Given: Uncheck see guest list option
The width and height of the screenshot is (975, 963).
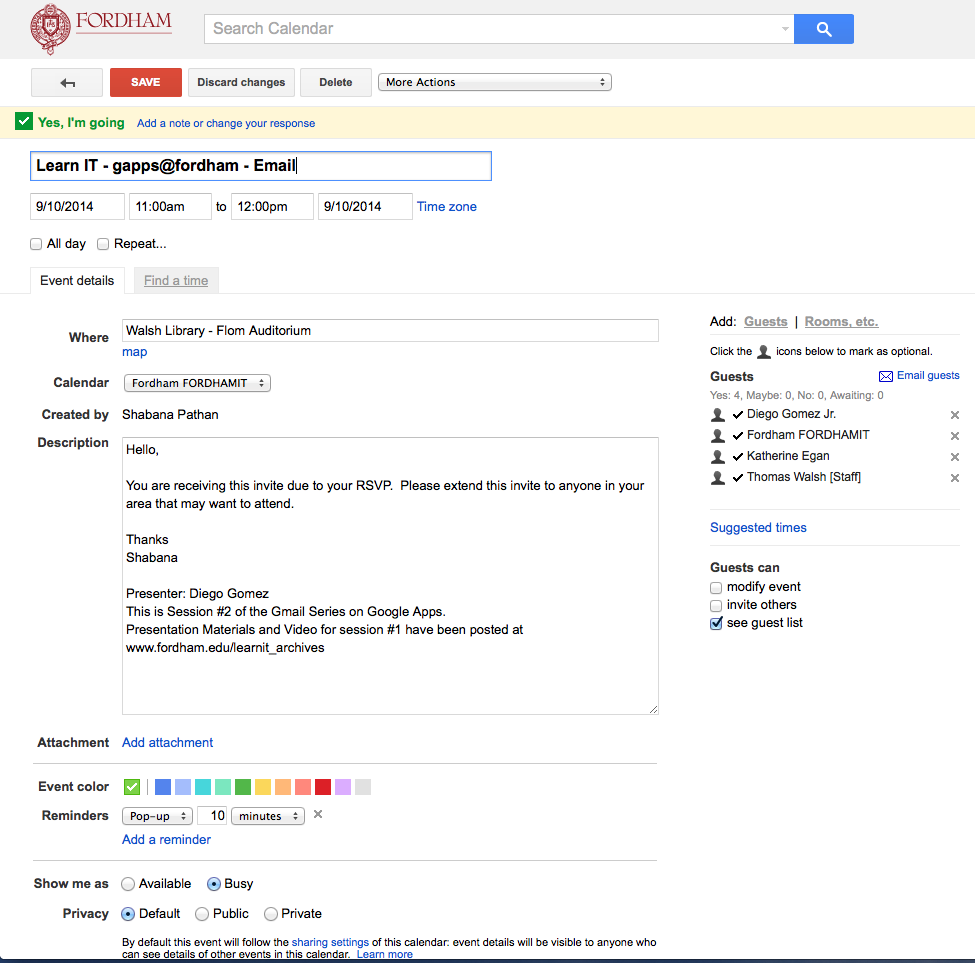Looking at the screenshot, I should point(716,624).
